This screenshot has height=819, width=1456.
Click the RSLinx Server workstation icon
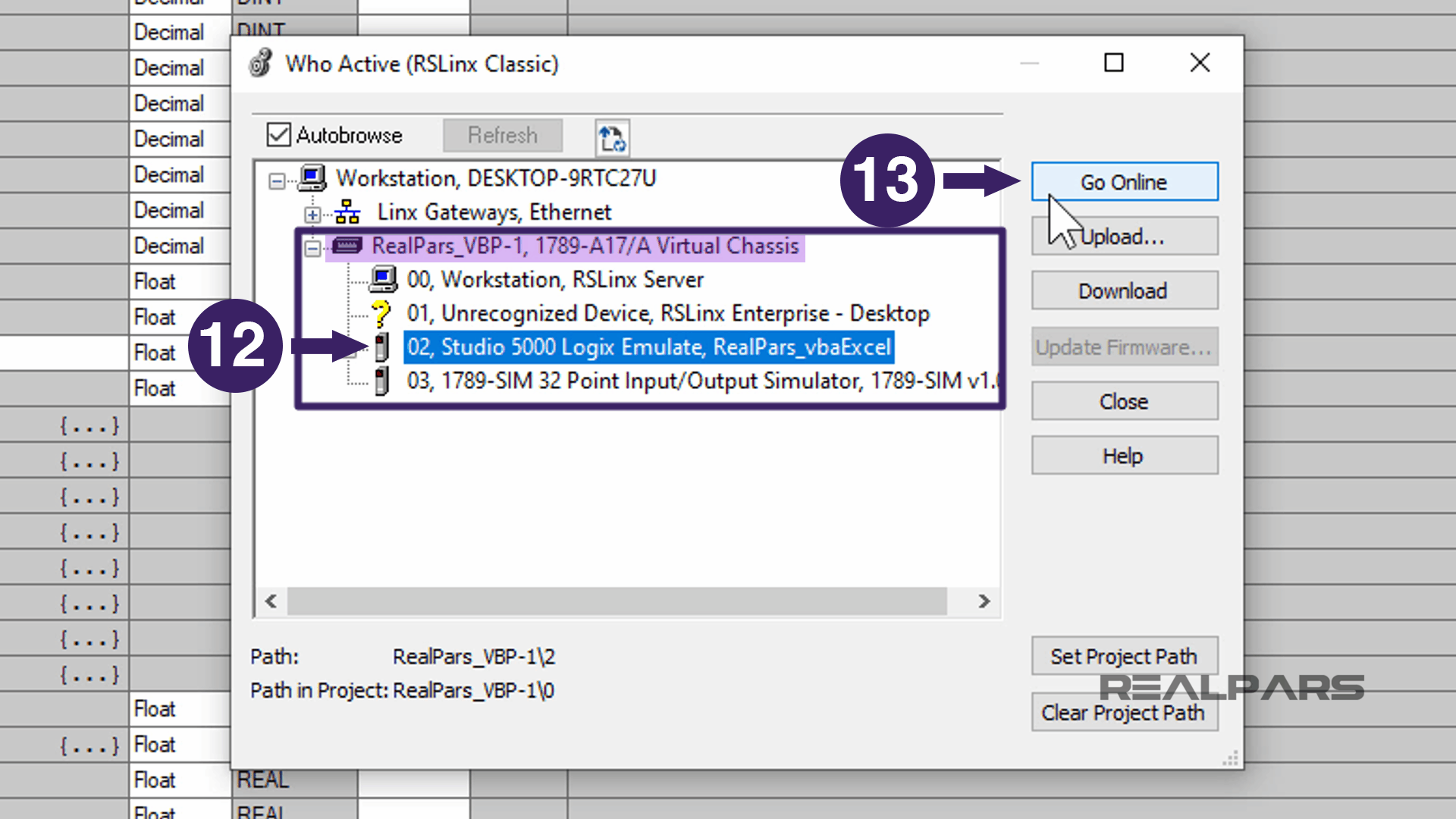(x=383, y=279)
